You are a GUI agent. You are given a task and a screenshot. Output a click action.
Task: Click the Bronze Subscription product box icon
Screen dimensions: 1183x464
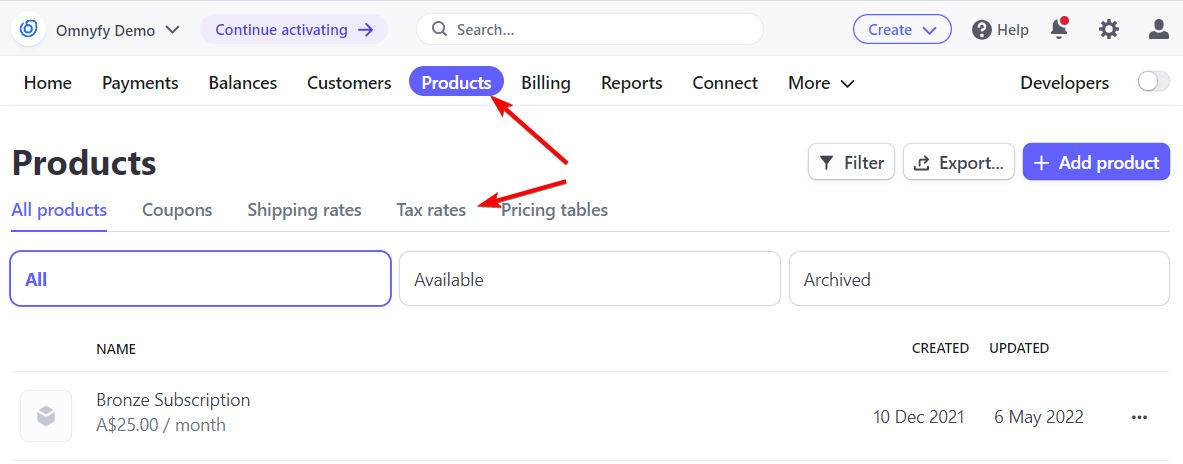[46, 416]
